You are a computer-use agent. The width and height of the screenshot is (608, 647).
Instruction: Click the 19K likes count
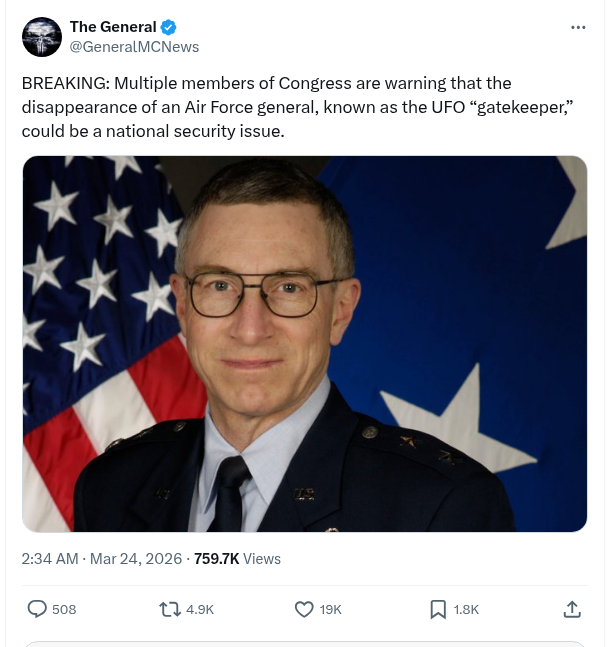[331, 609]
